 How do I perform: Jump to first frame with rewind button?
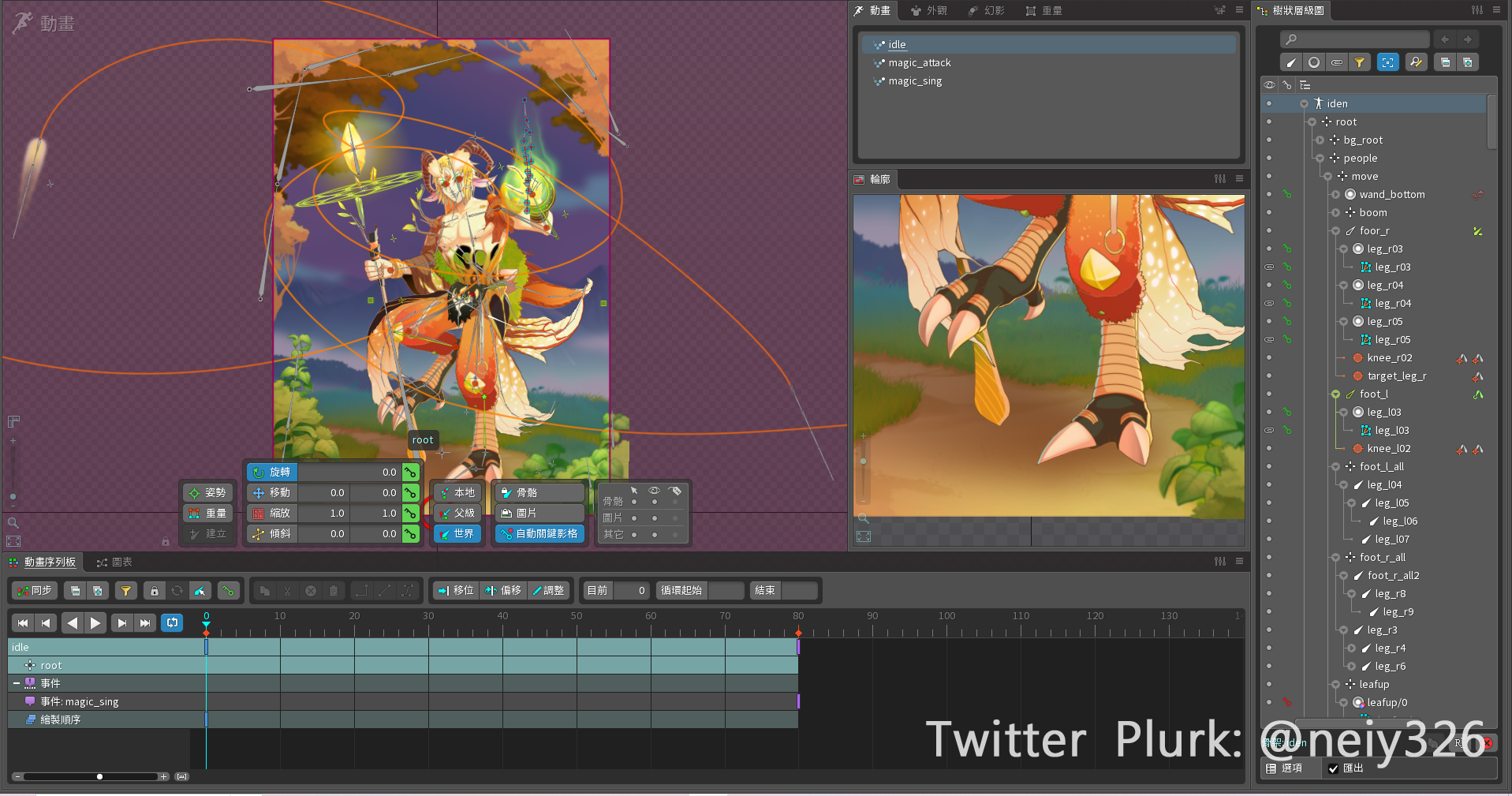(22, 622)
